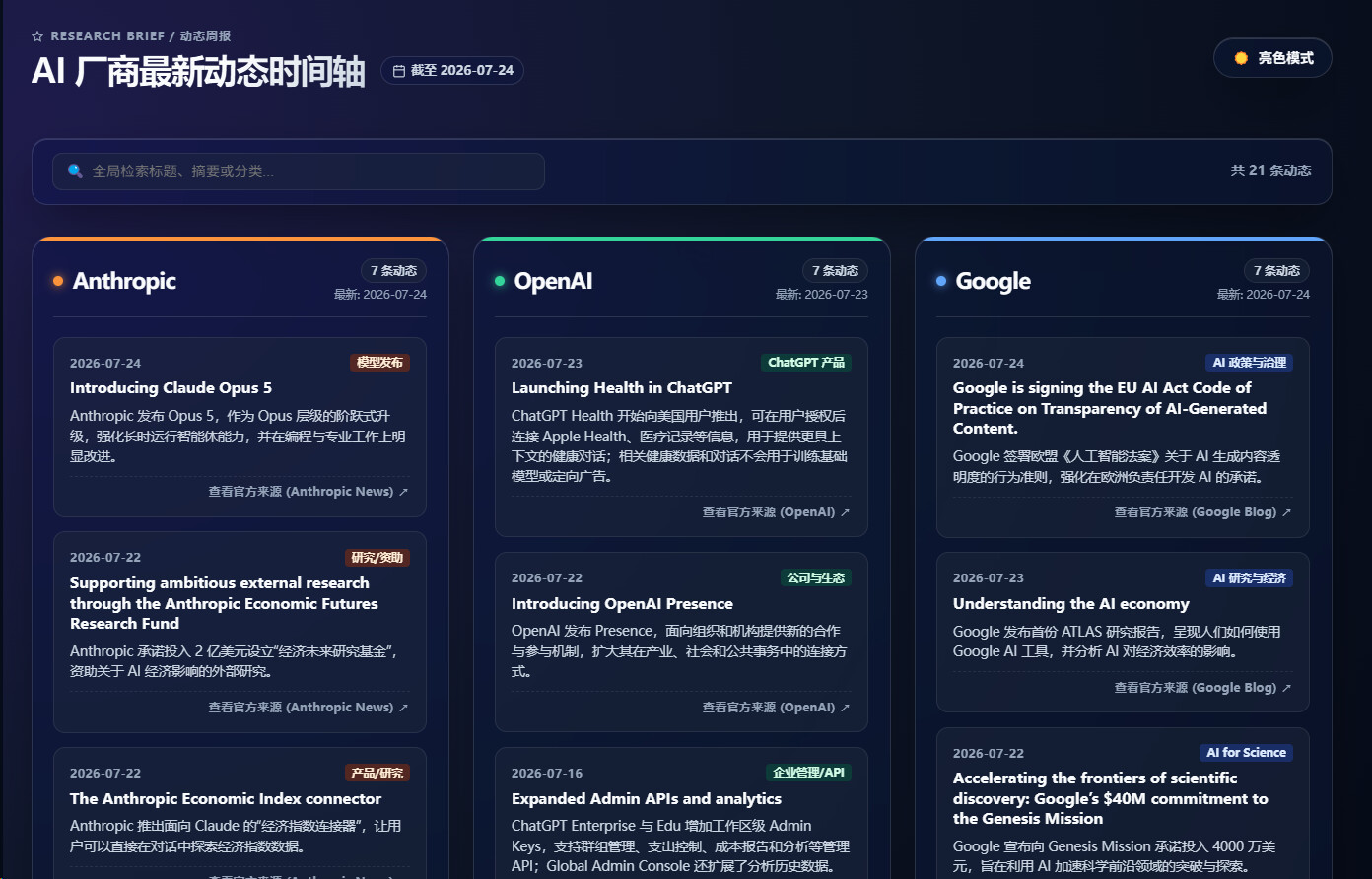The image size is (1372, 879).
Task: Open 查看官方来源 (OpenAI) link under ChatGPT Health
Action: [776, 512]
